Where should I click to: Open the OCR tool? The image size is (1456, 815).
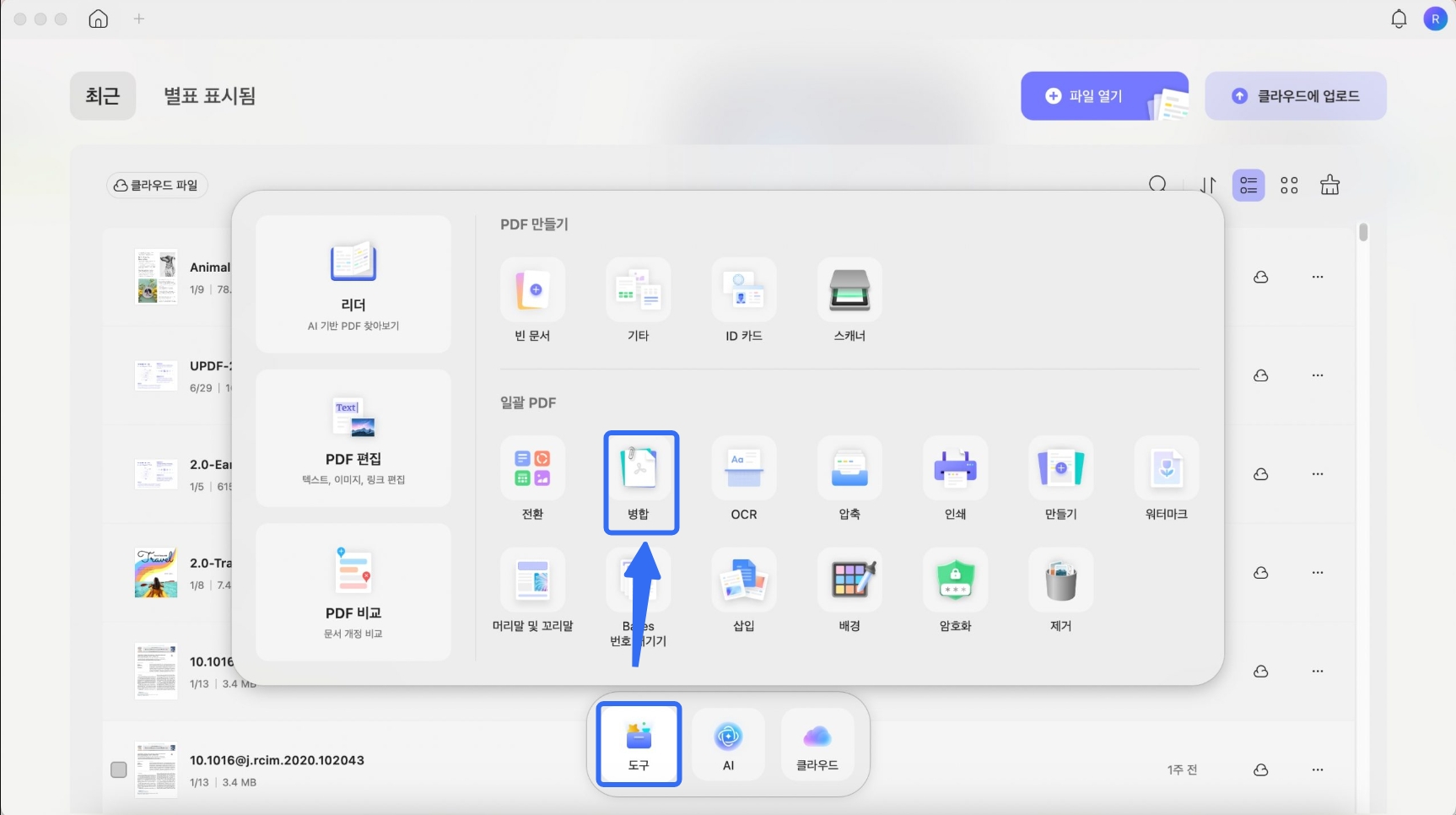743,479
